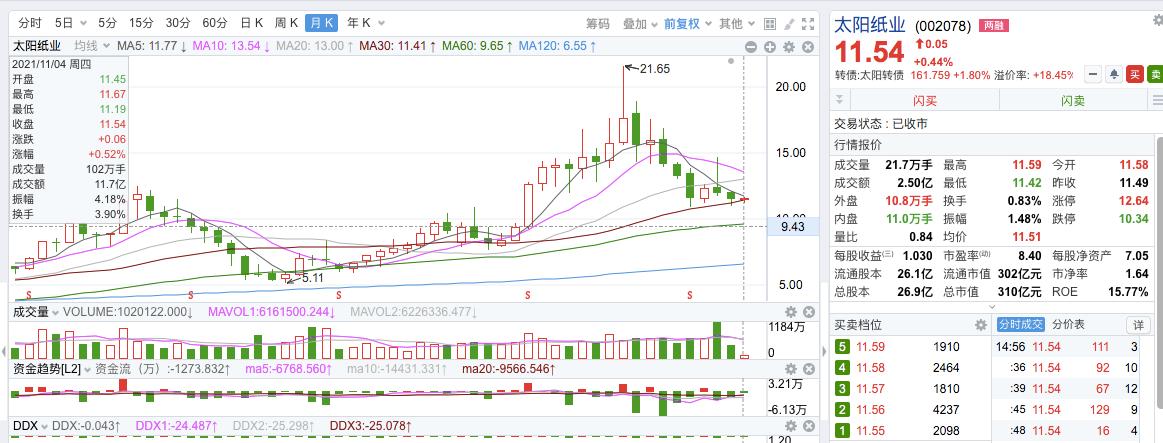Open 资金趋势 panel settings gear
The width and height of the screenshot is (1163, 443).
791,369
